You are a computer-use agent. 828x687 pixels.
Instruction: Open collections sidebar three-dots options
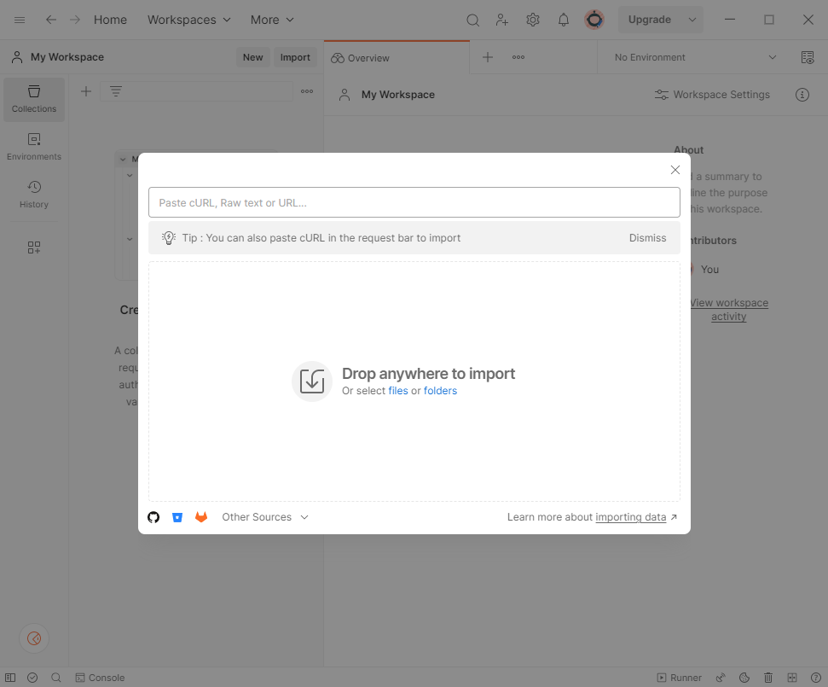[x=307, y=91]
